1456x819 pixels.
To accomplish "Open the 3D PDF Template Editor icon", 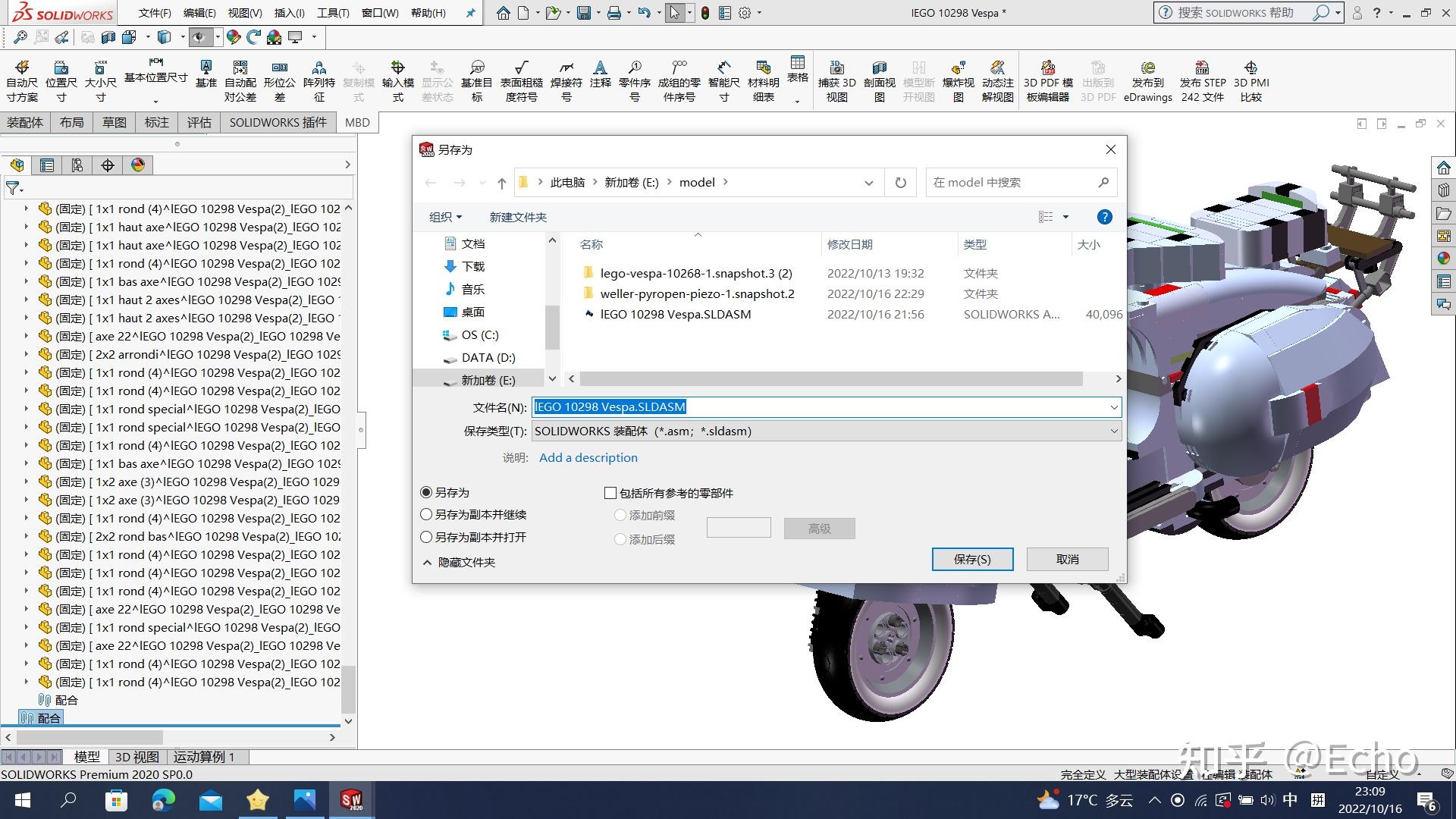I will pyautogui.click(x=1048, y=81).
